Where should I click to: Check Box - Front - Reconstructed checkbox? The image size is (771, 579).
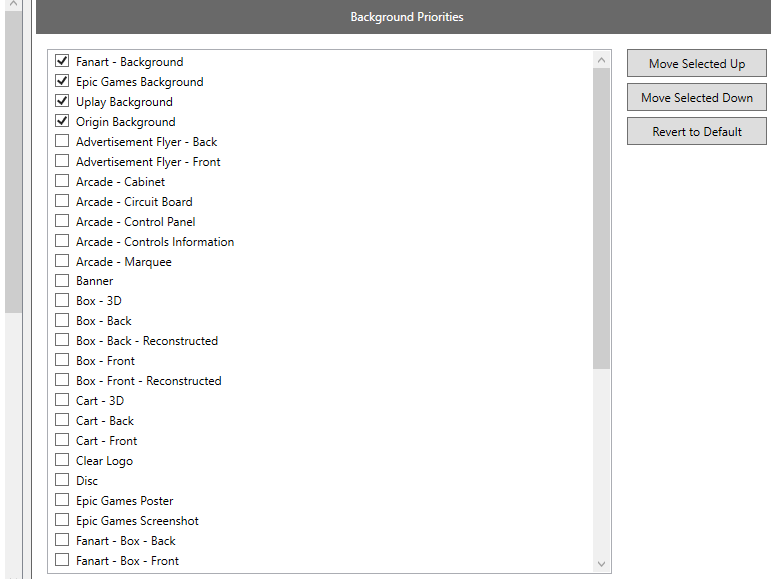point(62,380)
